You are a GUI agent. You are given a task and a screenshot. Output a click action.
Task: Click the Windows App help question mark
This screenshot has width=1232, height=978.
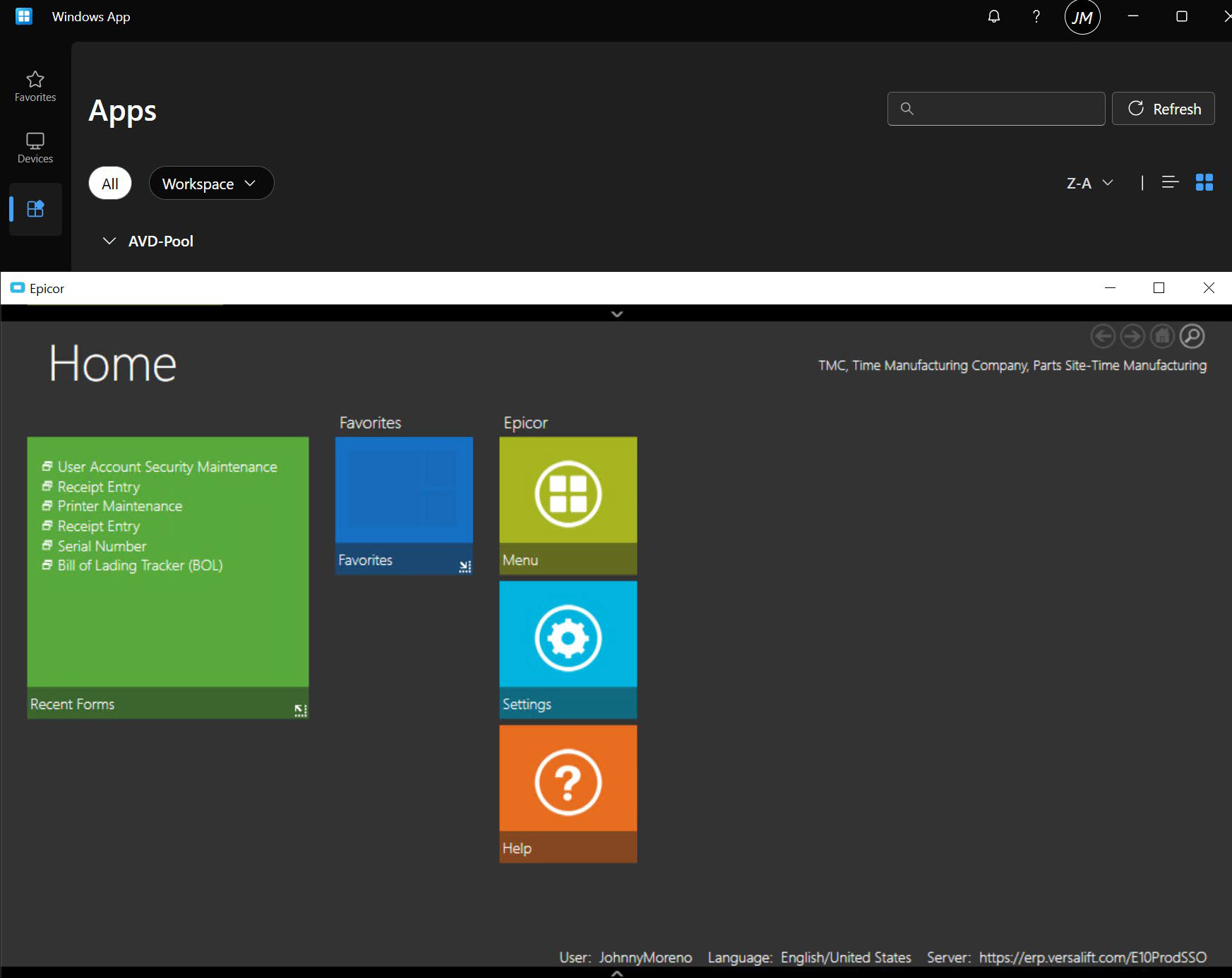coord(1036,16)
